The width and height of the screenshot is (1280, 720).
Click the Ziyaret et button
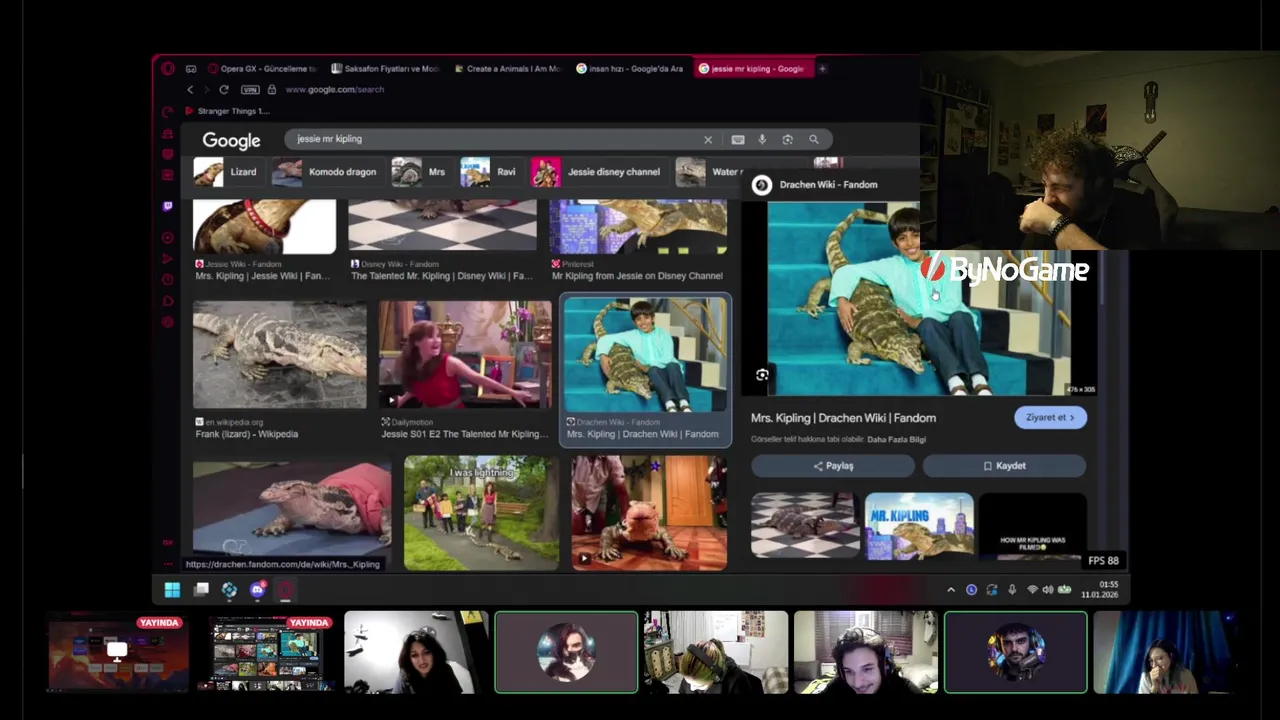point(1050,418)
